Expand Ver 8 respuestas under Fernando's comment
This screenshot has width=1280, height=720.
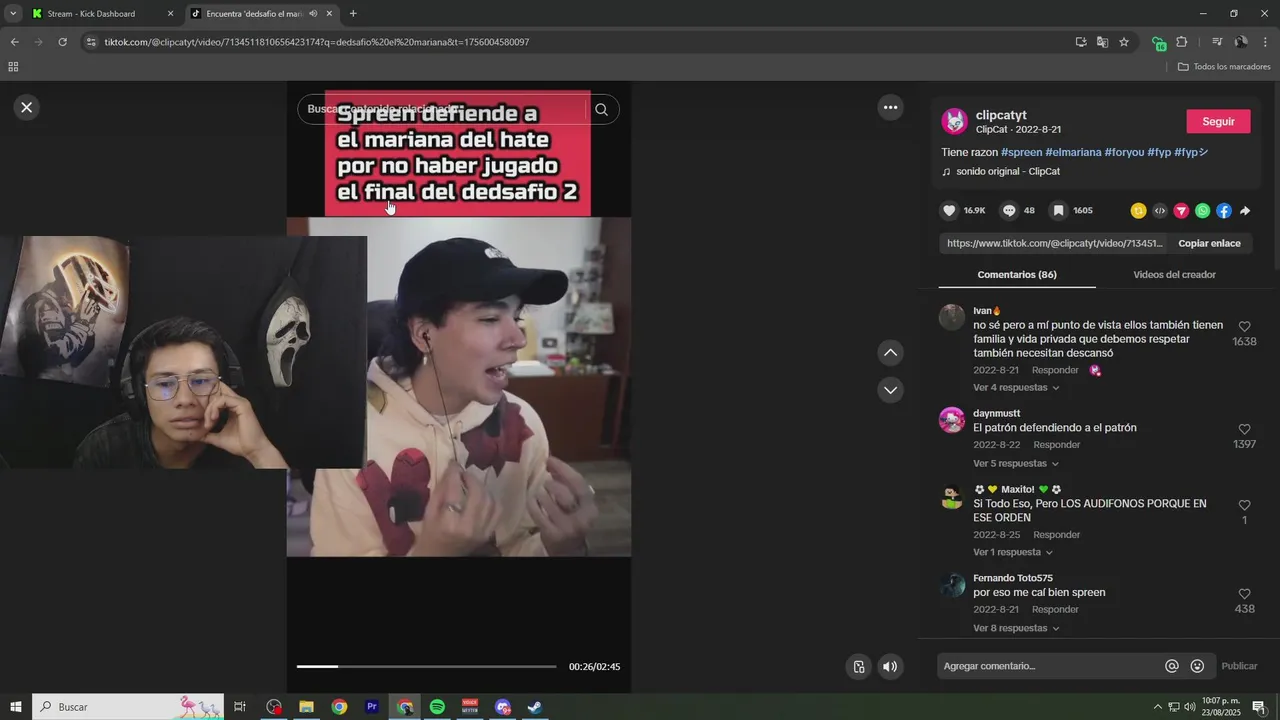click(x=1016, y=628)
